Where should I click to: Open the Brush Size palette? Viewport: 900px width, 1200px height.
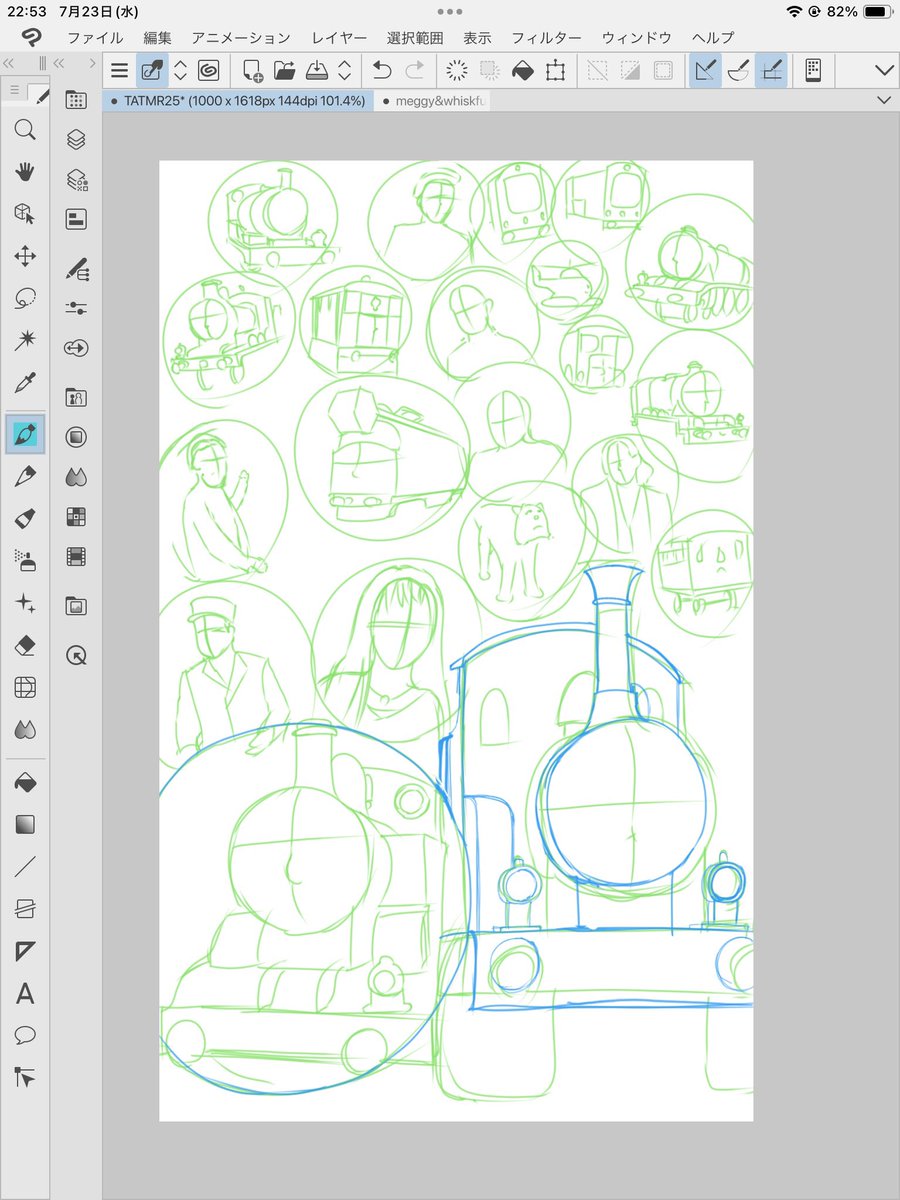coord(75,348)
